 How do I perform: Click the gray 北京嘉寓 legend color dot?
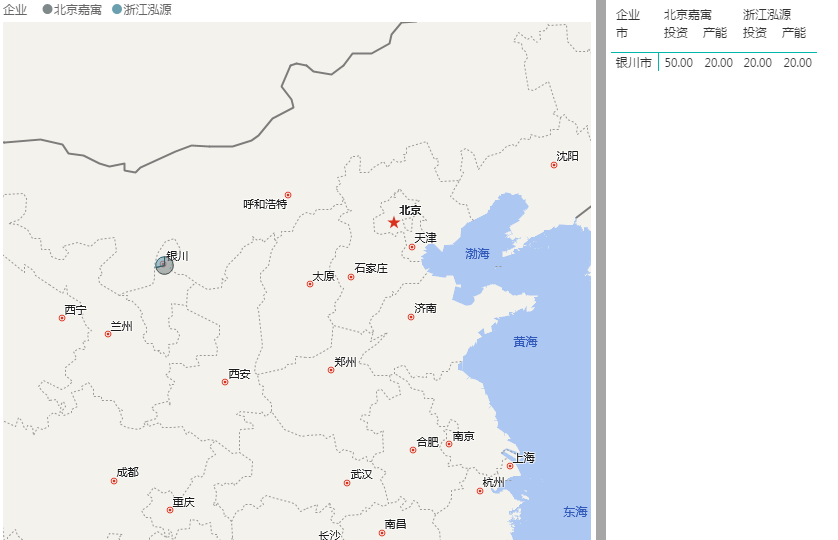click(x=47, y=9)
